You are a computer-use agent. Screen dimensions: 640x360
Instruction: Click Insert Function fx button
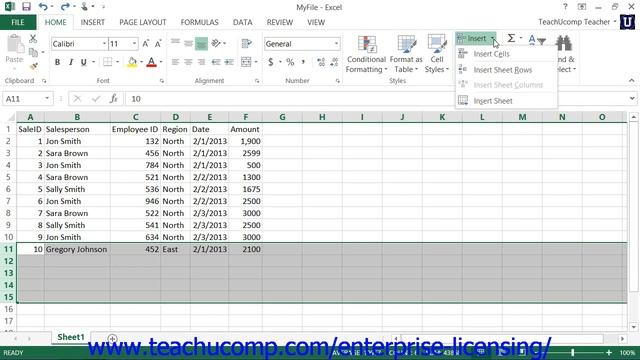tap(114, 98)
